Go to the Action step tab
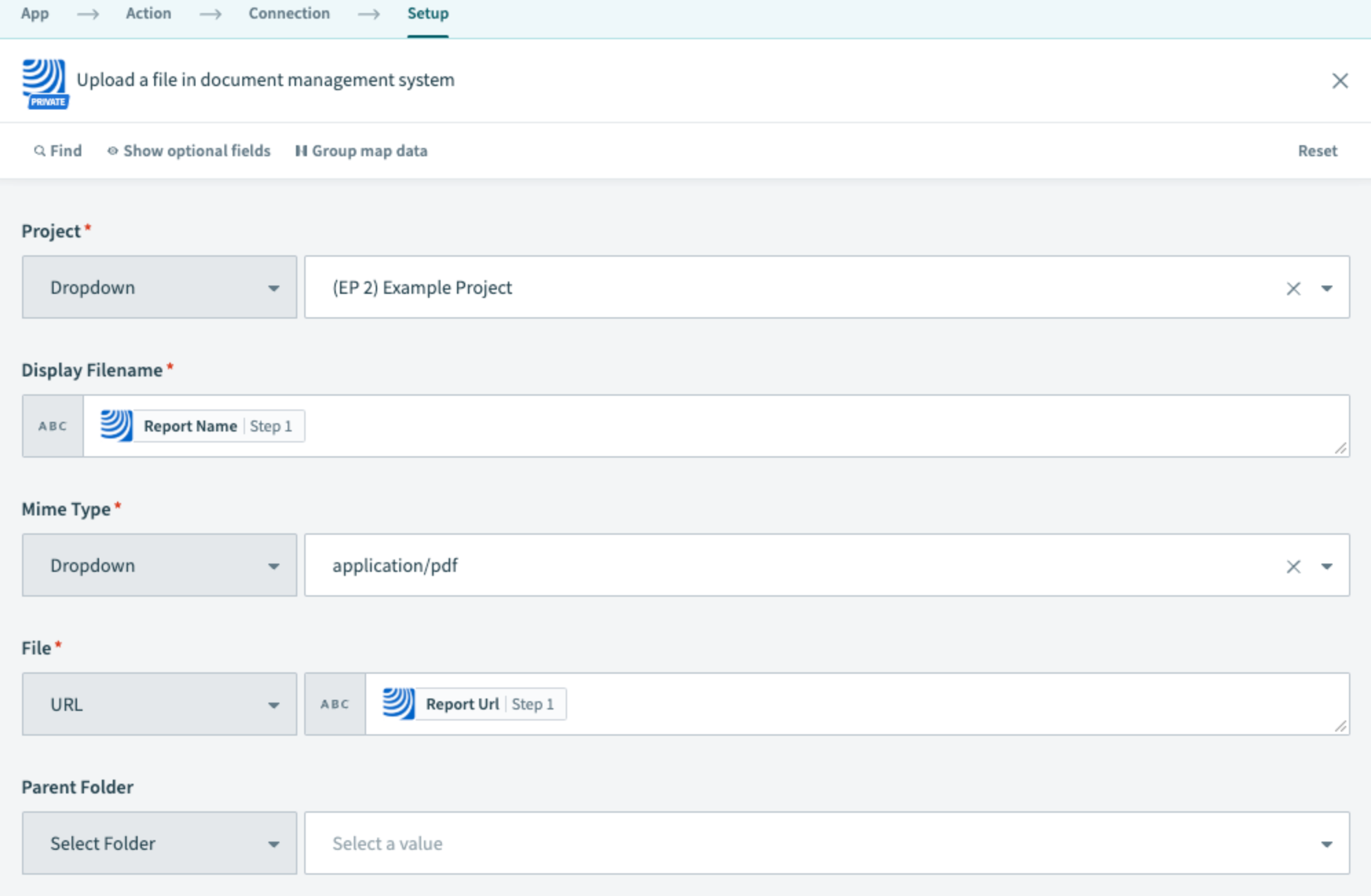 148,14
